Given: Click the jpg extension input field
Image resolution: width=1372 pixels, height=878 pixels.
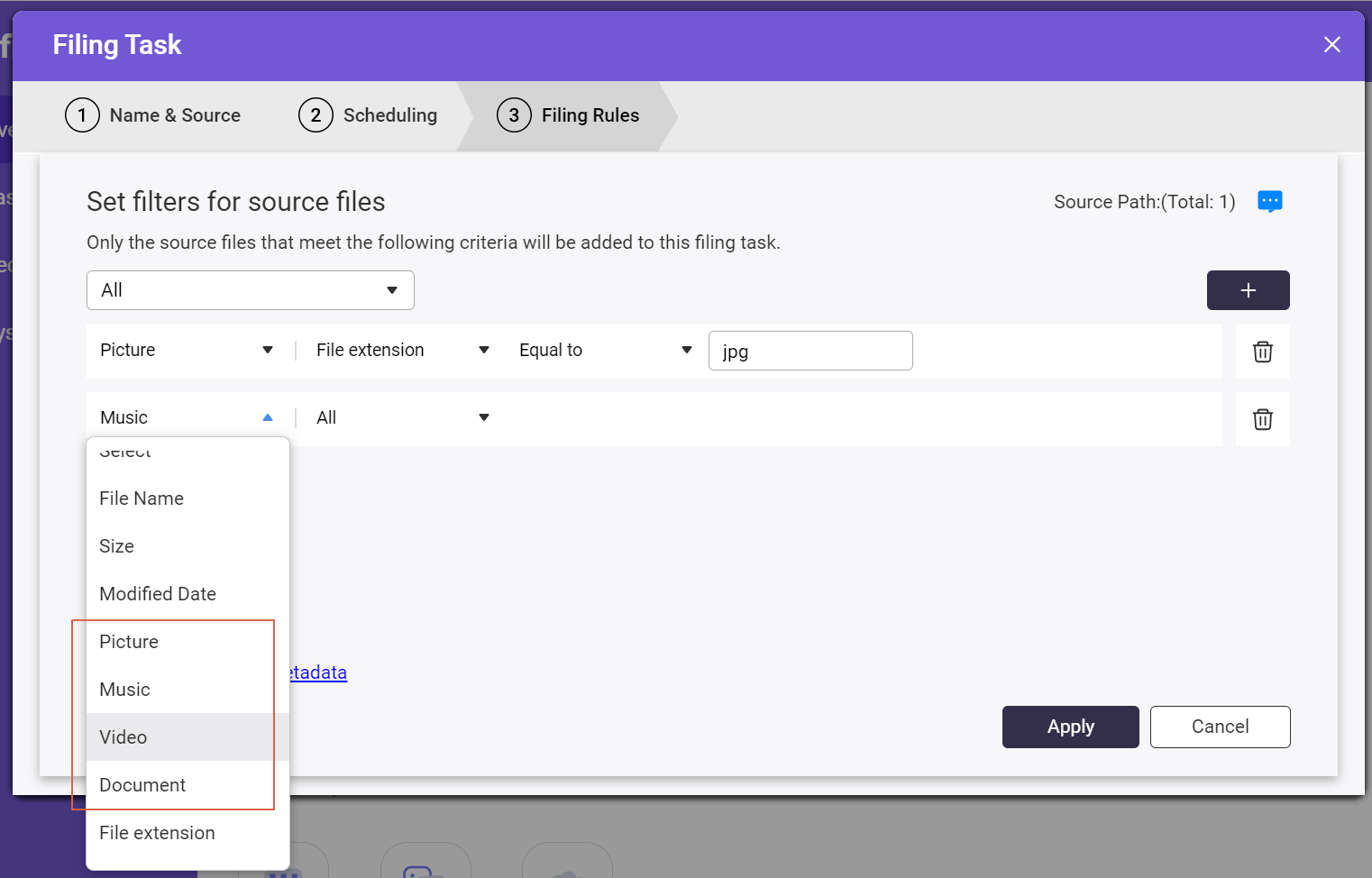Looking at the screenshot, I should [809, 351].
